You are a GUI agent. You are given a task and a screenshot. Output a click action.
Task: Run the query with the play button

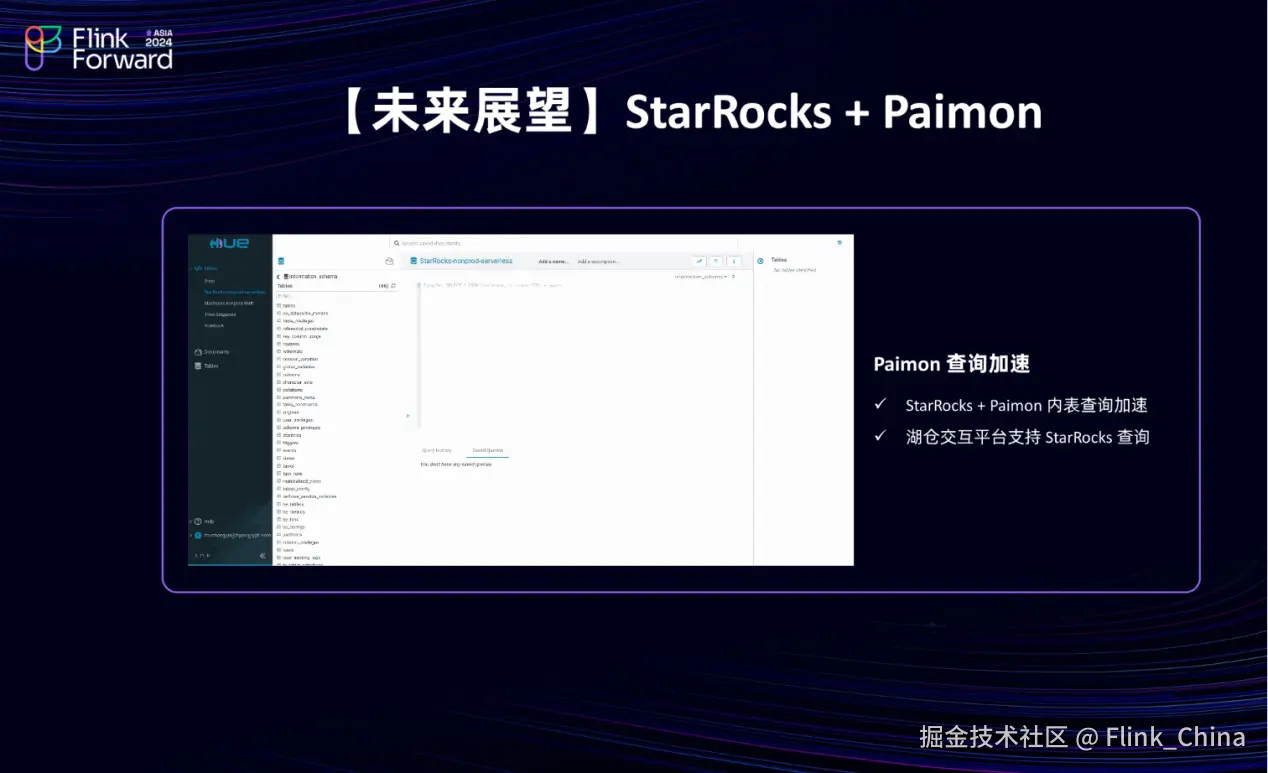point(408,416)
